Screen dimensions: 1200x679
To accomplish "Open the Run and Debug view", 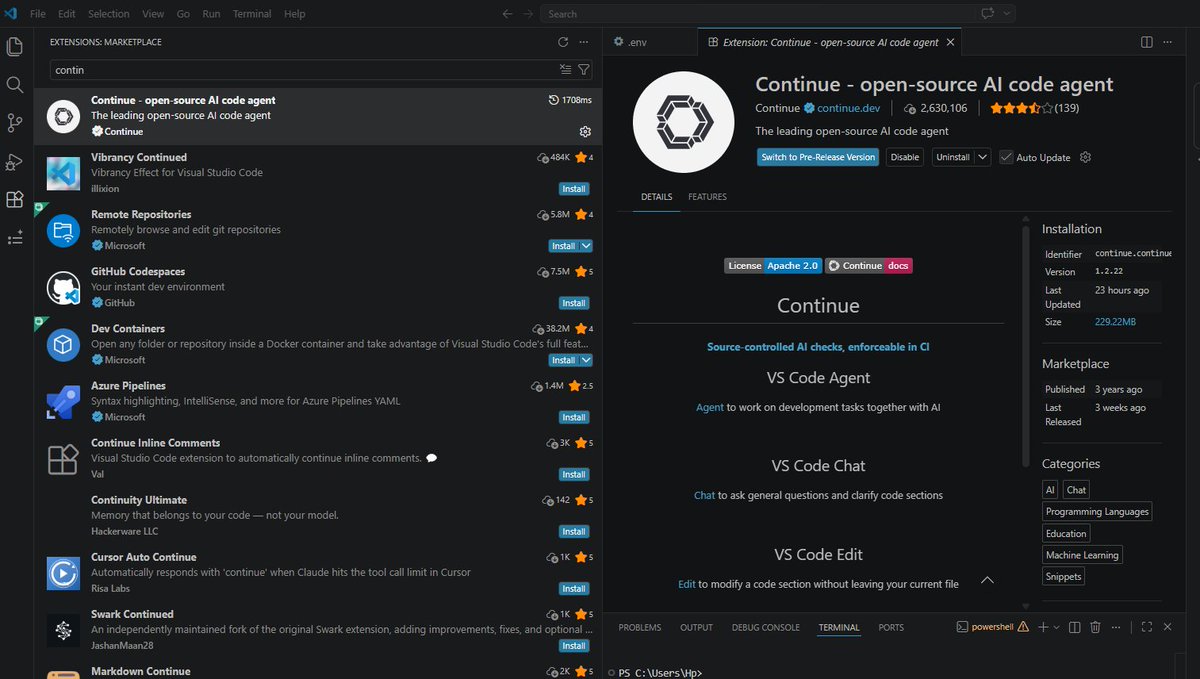I will (x=15, y=161).
